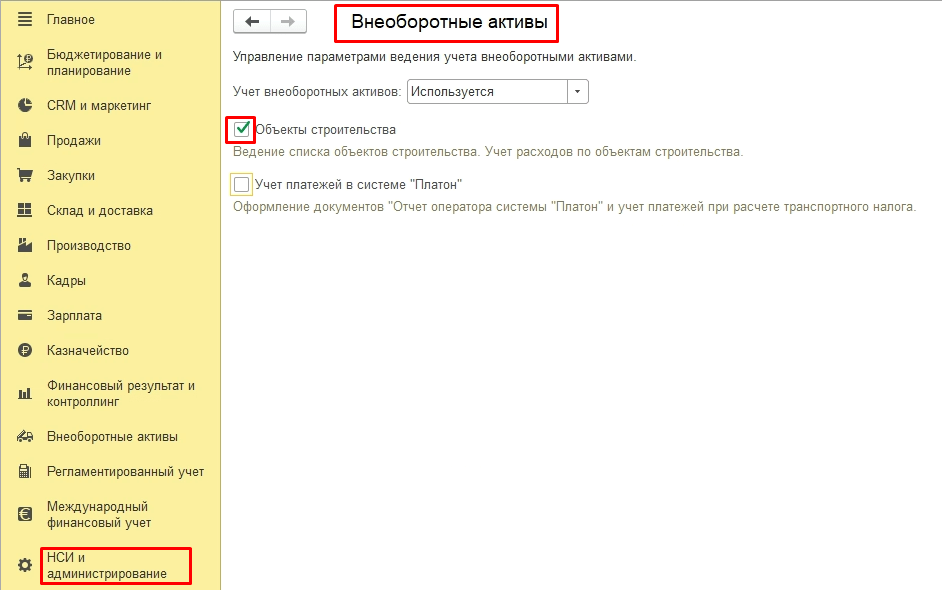The image size is (942, 590).
Task: Click the Продажи shopping bag icon
Action: (x=25, y=140)
